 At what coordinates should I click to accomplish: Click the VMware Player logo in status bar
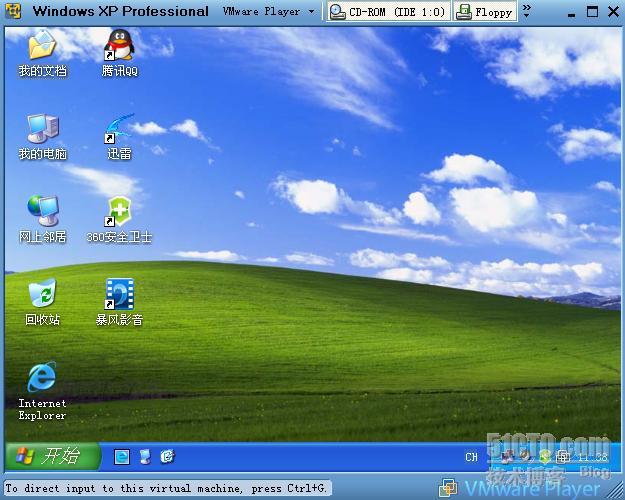520,488
